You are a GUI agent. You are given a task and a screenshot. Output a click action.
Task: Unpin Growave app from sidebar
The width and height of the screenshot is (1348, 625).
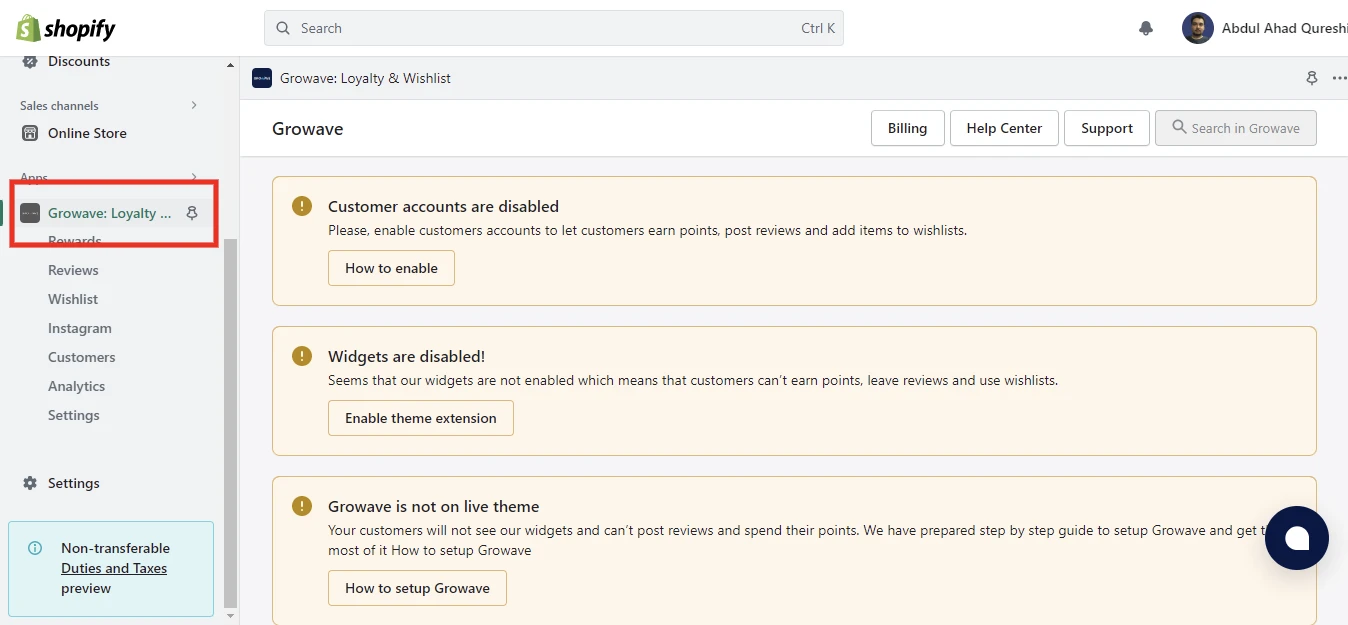(192, 213)
